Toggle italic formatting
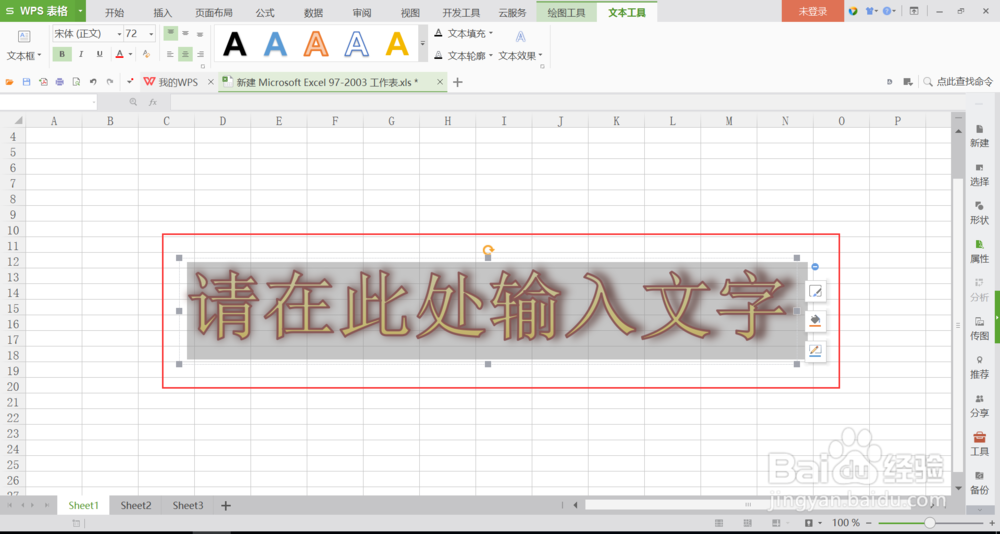The width and height of the screenshot is (1000, 534). [x=81, y=54]
